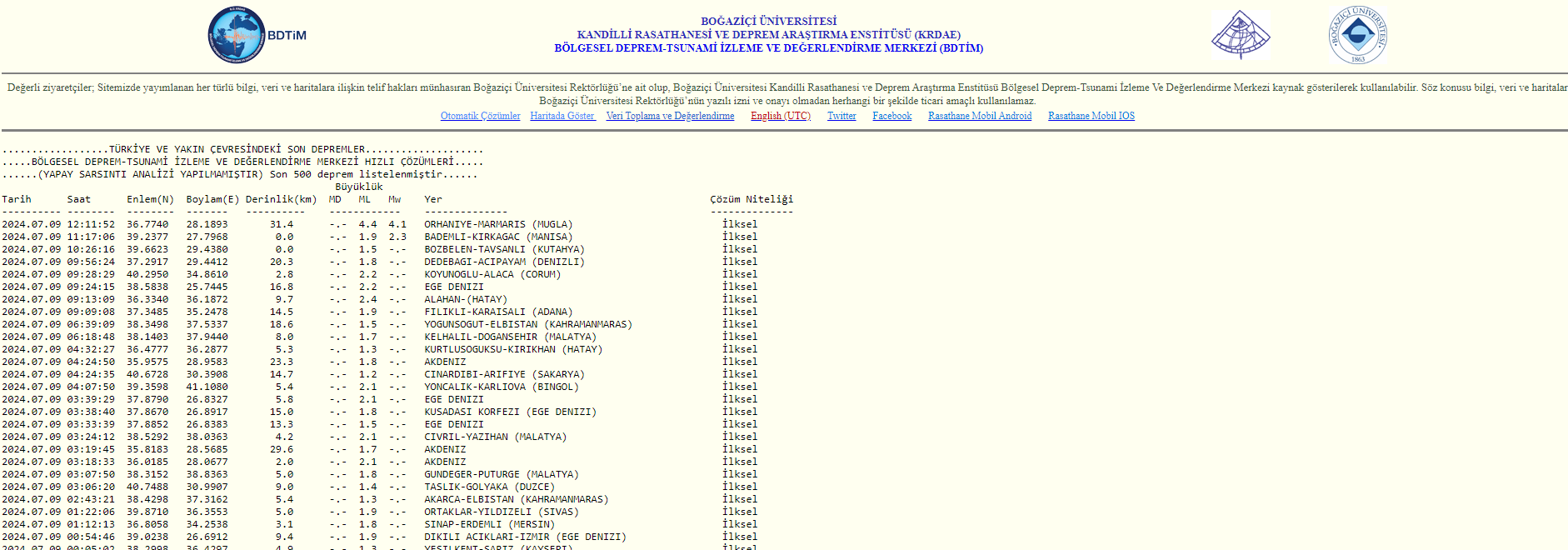
Task: Click the ORHANIYE-MARMARIS (MUGLA) earthquake row
Action: 498,224
